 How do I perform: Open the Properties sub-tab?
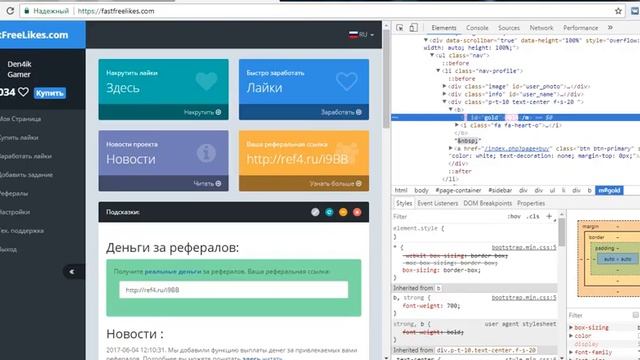[531, 203]
